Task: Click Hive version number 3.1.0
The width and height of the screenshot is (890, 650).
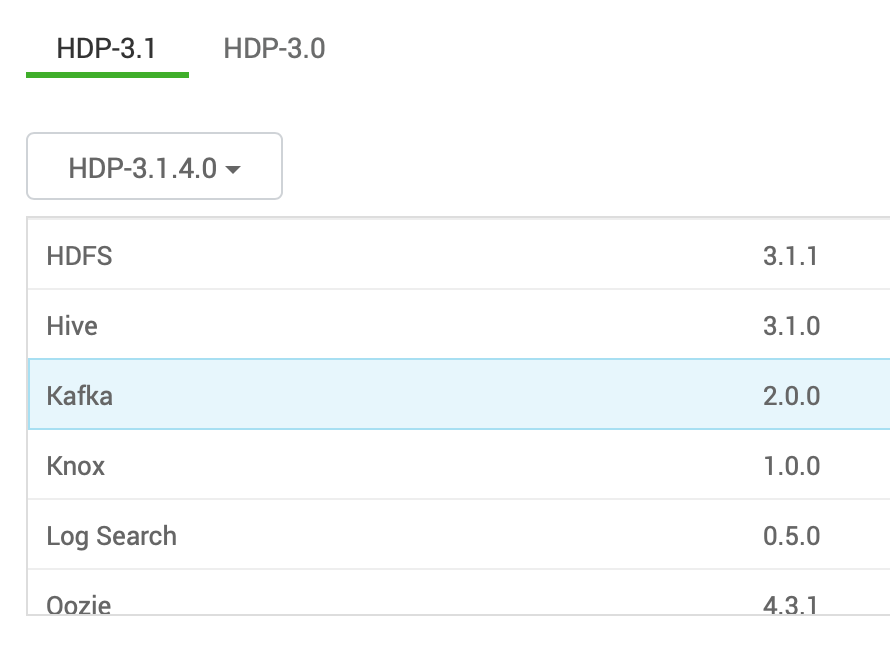Action: [791, 326]
